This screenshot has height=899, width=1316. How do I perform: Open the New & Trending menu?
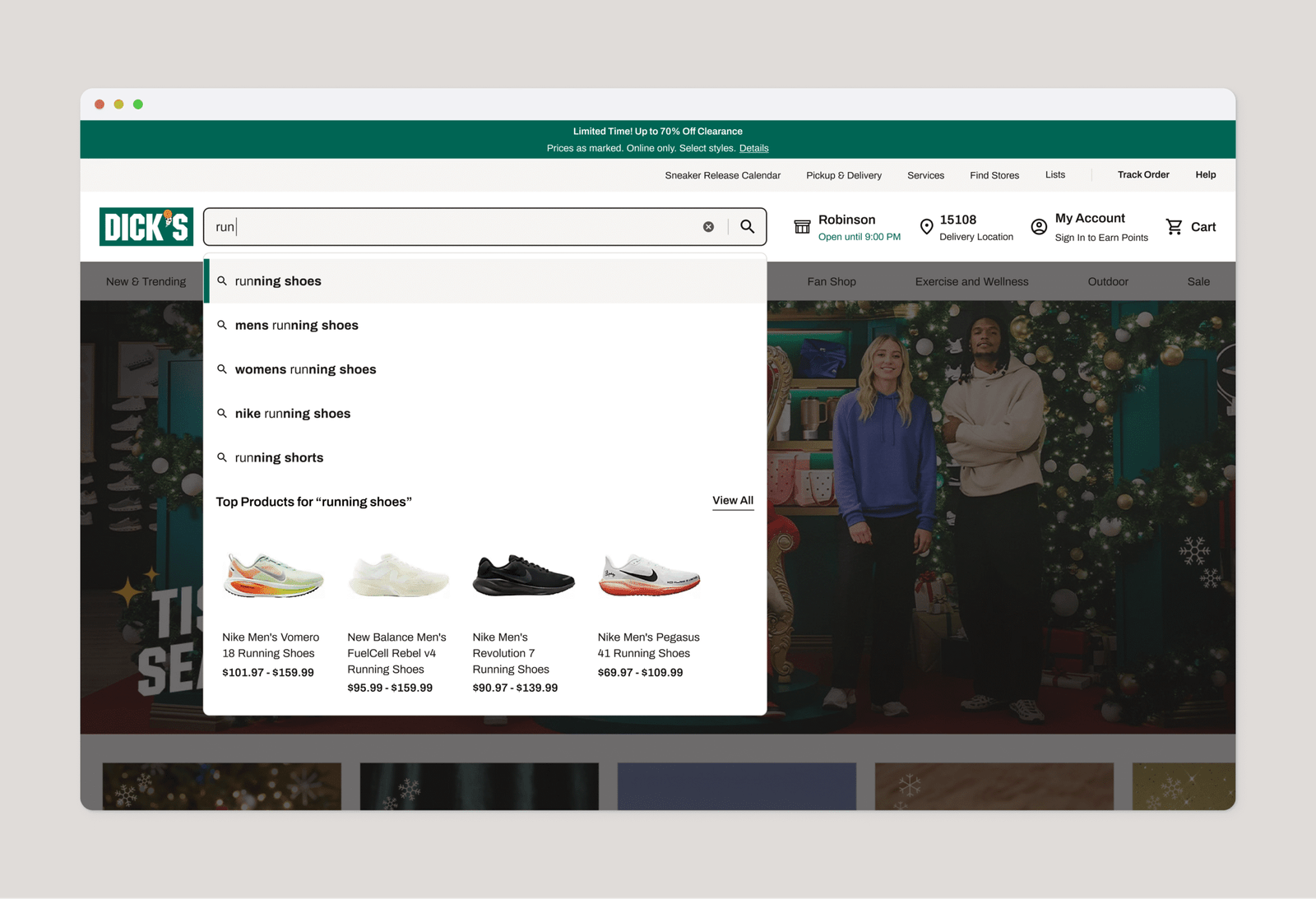(x=145, y=280)
